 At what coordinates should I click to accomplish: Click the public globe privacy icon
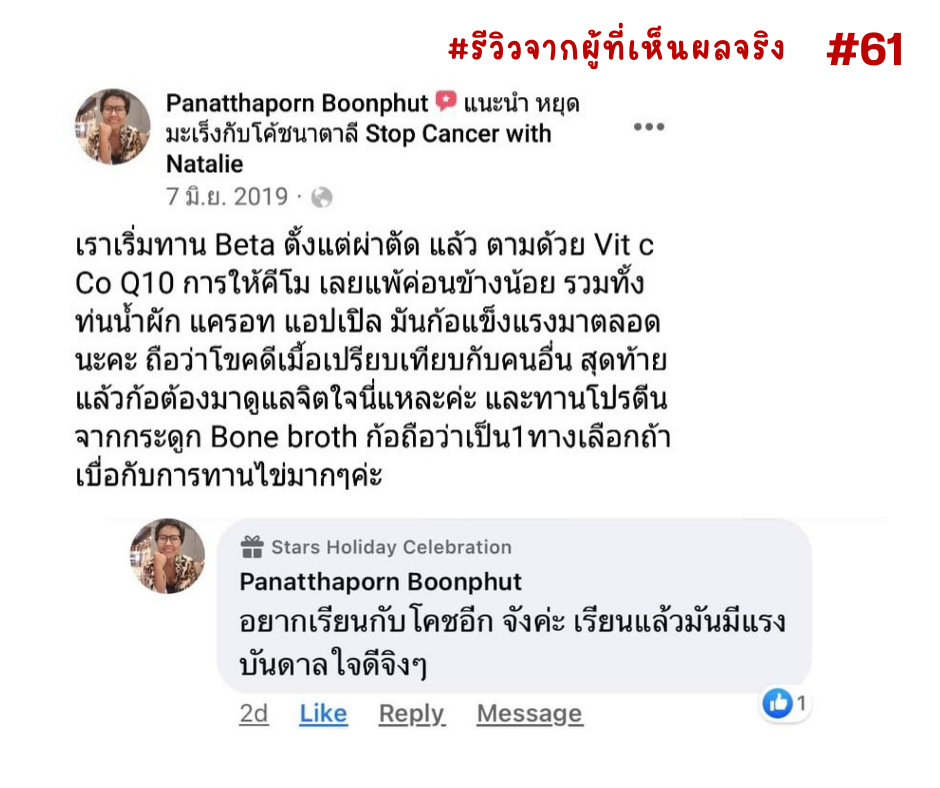coord(322,197)
